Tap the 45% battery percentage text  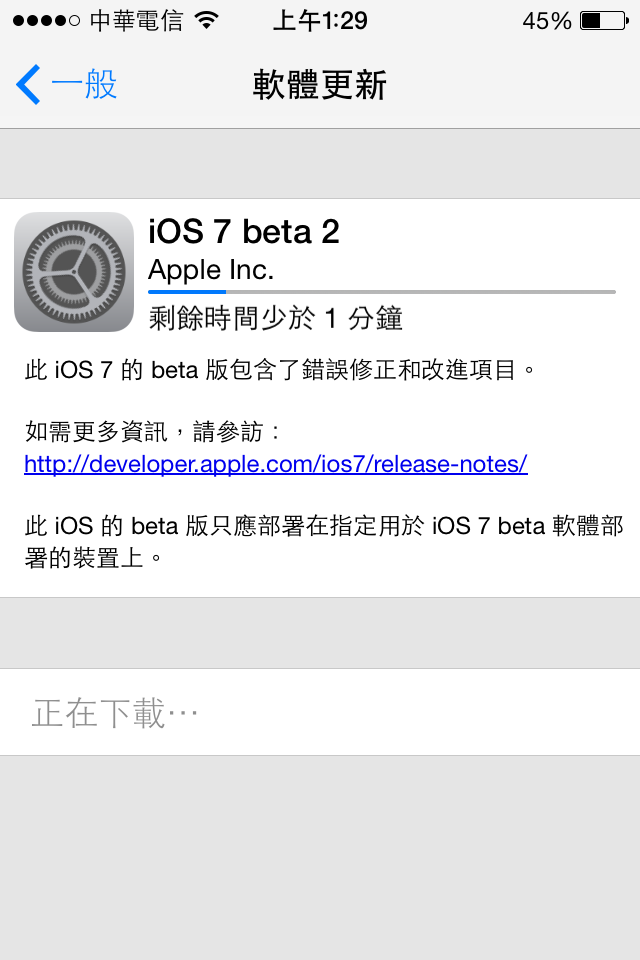(x=546, y=21)
